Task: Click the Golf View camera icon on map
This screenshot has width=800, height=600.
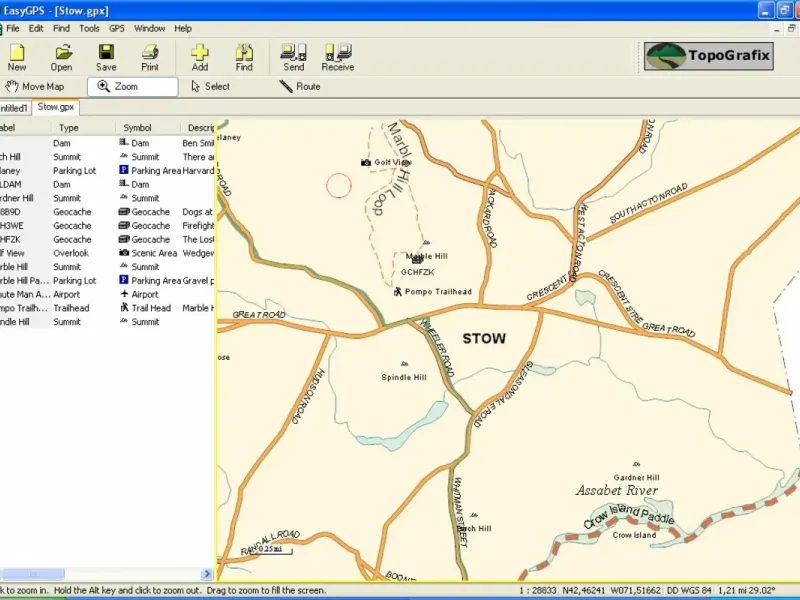Action: coord(366,163)
